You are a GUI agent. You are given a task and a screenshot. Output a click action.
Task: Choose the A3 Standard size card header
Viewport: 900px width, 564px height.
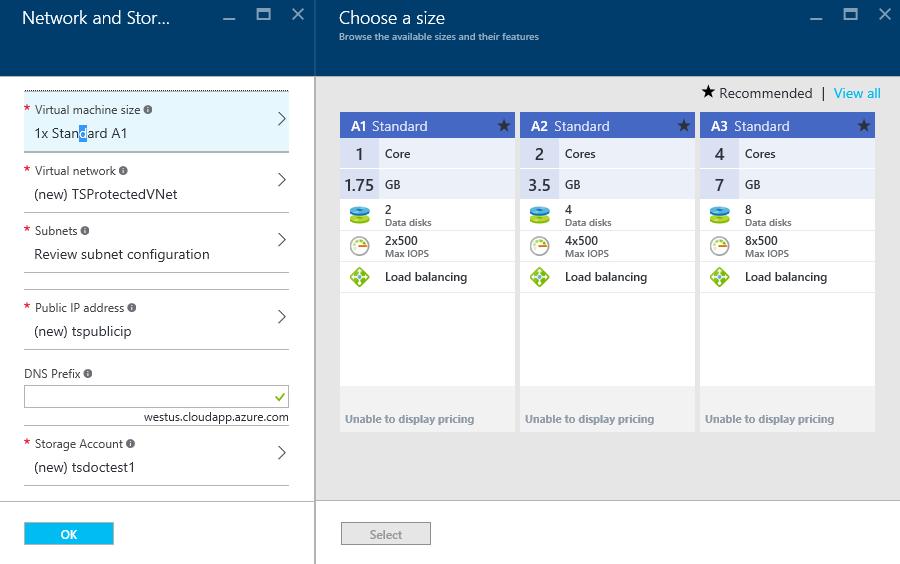click(787, 126)
